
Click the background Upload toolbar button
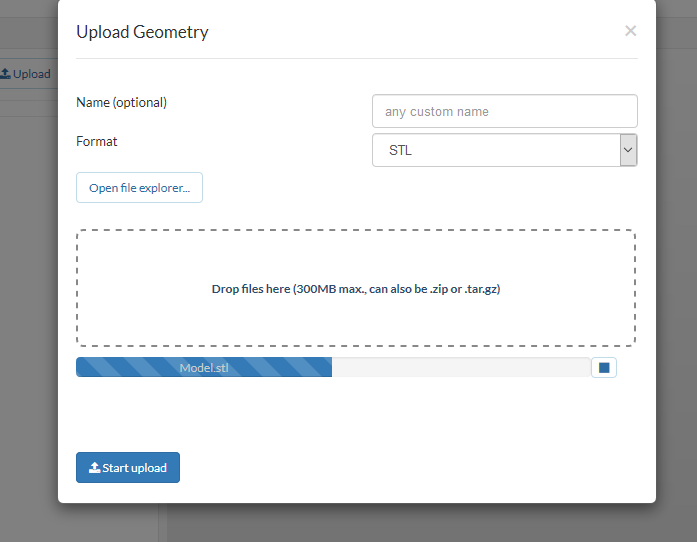click(28, 74)
